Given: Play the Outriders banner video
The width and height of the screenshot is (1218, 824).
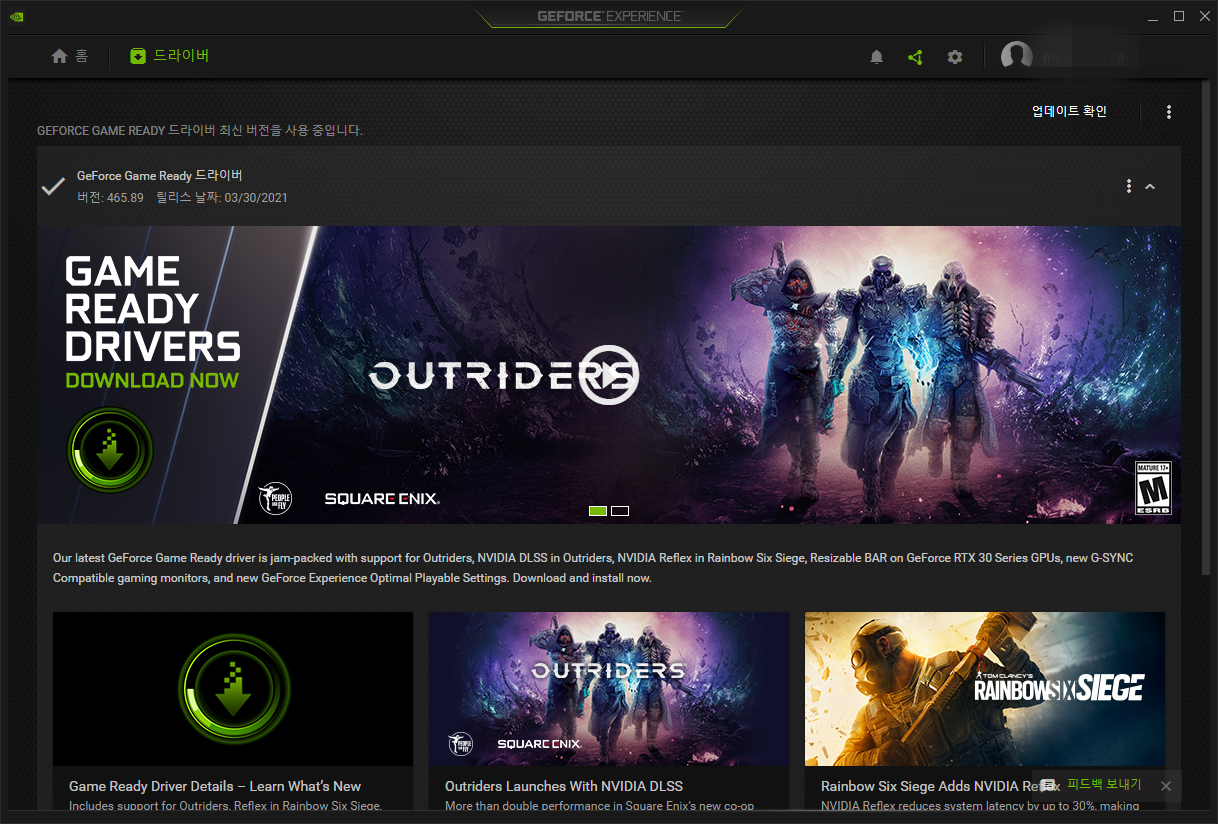Looking at the screenshot, I should click(608, 375).
